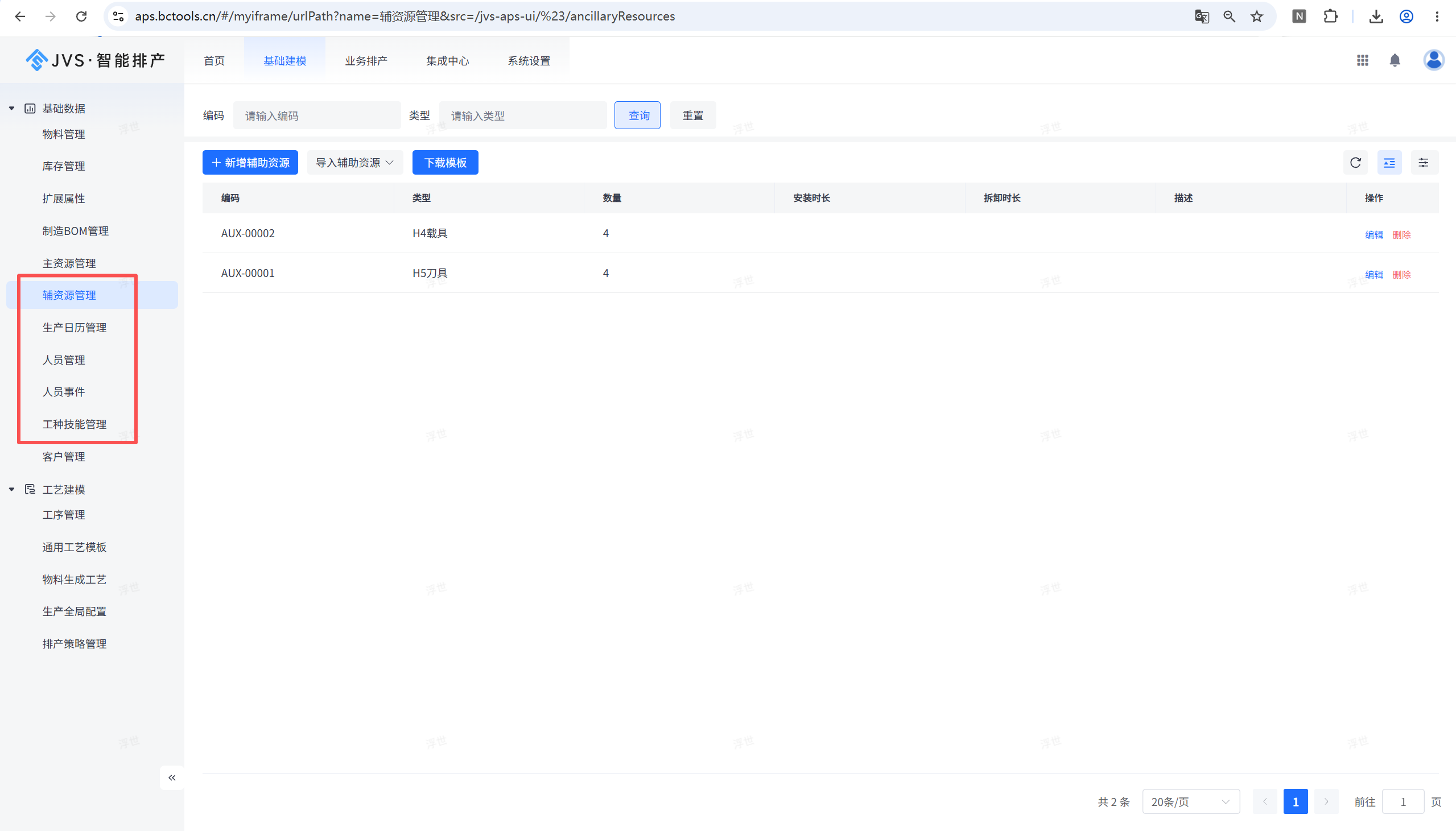Open 人员管理 in the sidebar
Screen dimensions: 1456x831
pyautogui.click(x=63, y=360)
